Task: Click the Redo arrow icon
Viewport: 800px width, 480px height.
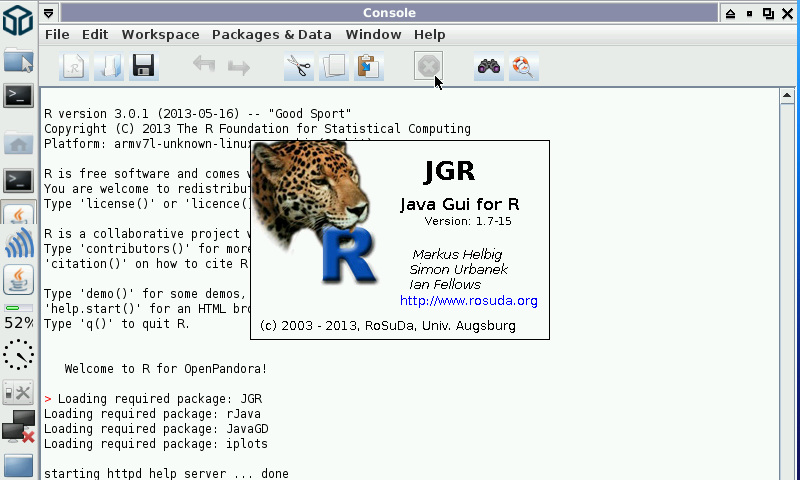Action: pyautogui.click(x=239, y=67)
